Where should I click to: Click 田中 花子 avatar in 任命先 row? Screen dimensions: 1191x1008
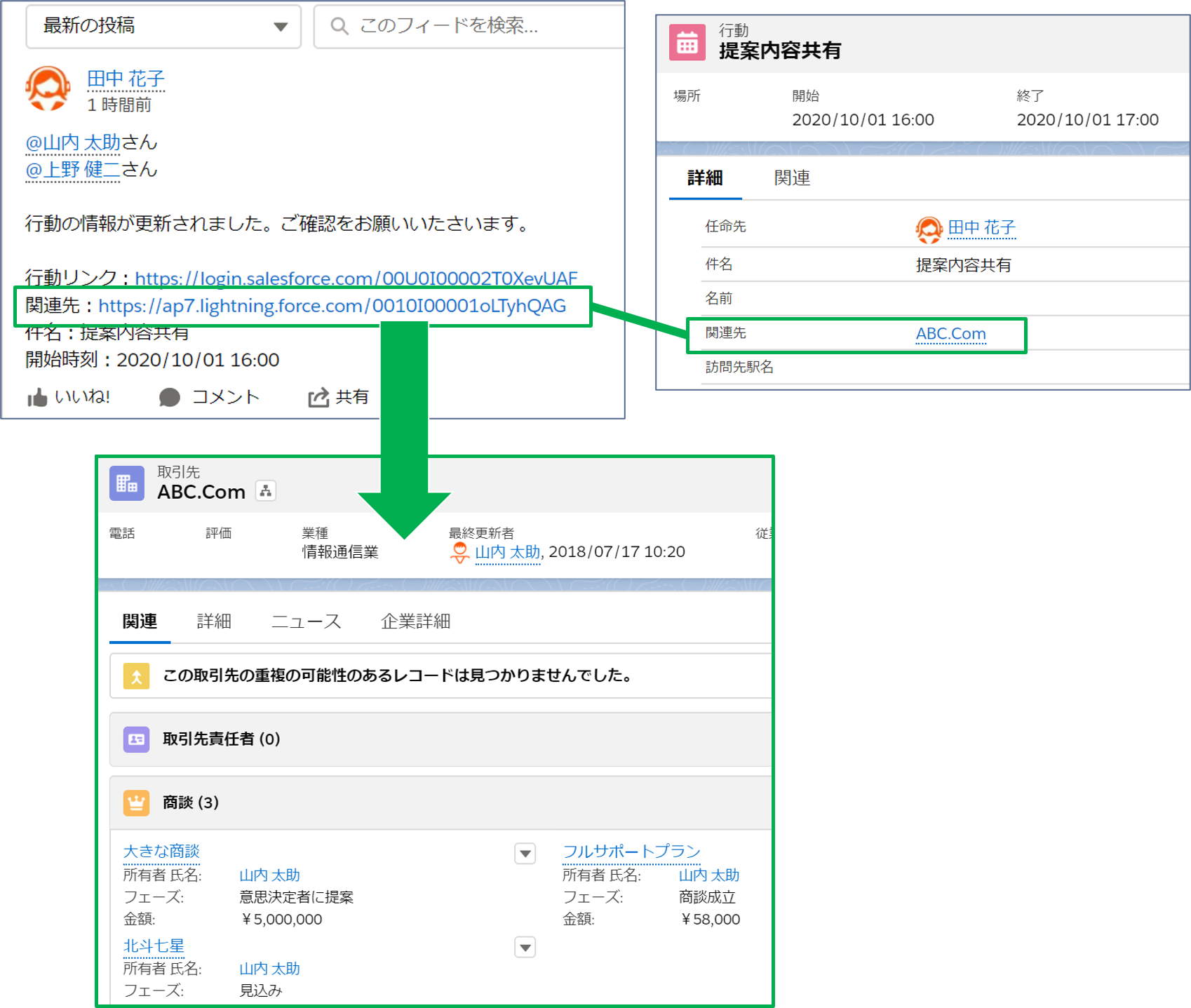(x=929, y=229)
